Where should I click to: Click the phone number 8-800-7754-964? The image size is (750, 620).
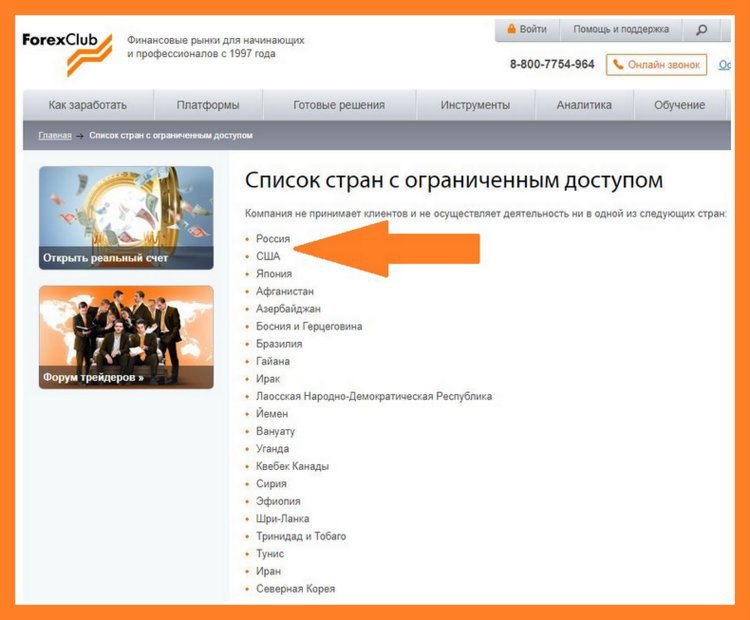552,64
